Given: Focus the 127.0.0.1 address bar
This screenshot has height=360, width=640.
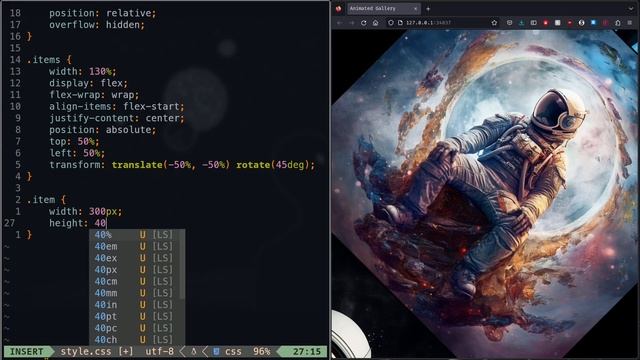Looking at the screenshot, I should coord(442,23).
